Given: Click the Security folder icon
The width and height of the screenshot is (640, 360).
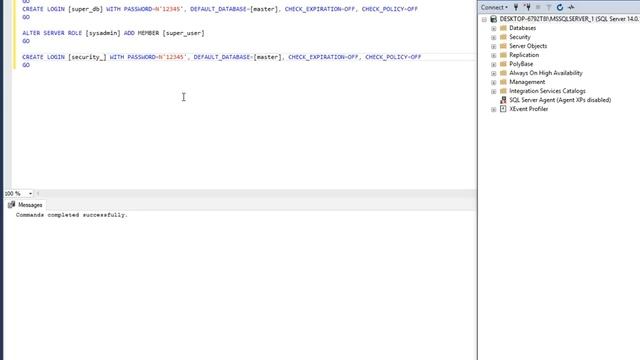Looking at the screenshot, I should point(503,37).
